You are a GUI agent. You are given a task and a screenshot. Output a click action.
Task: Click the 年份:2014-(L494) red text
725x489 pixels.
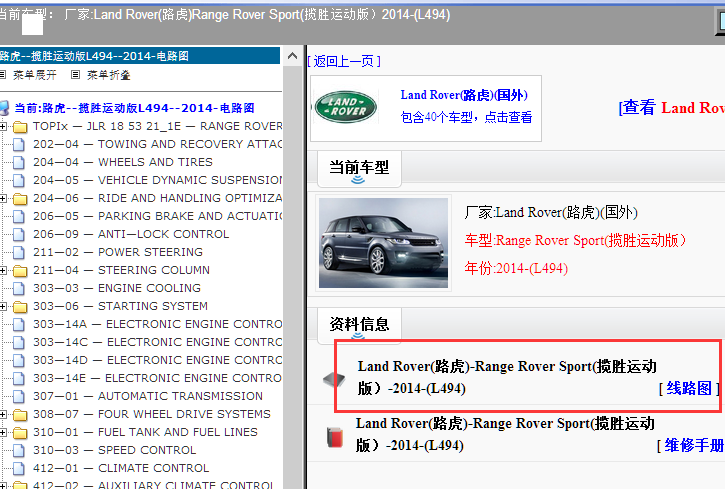coord(516,268)
